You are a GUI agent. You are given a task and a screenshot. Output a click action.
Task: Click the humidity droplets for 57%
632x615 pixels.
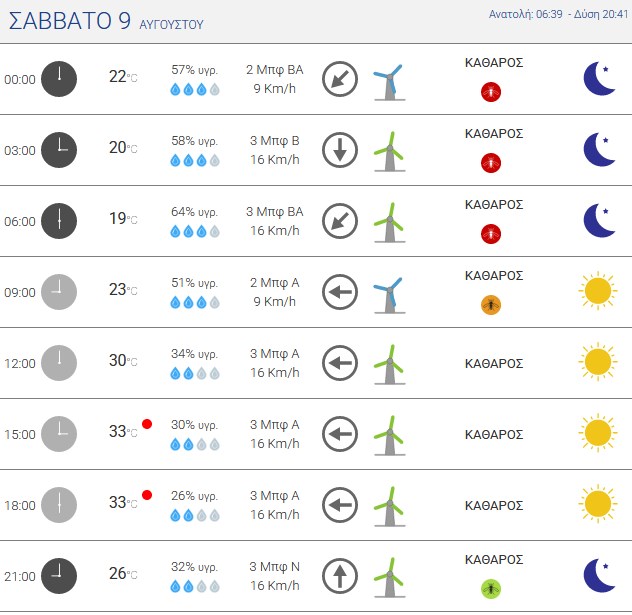(x=195, y=89)
